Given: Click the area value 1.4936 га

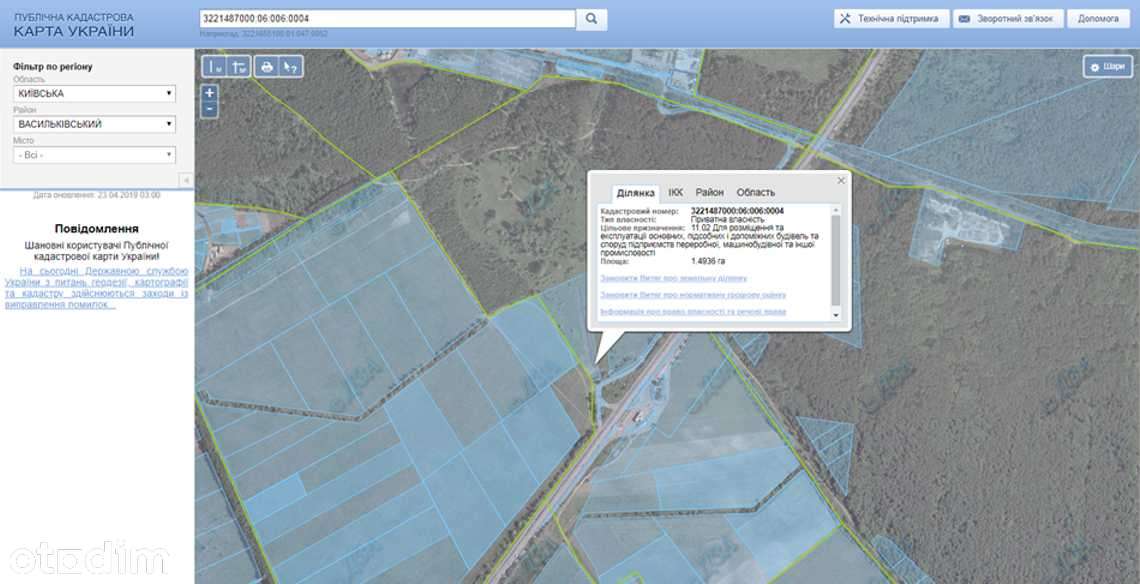Looking at the screenshot, I should [708, 261].
